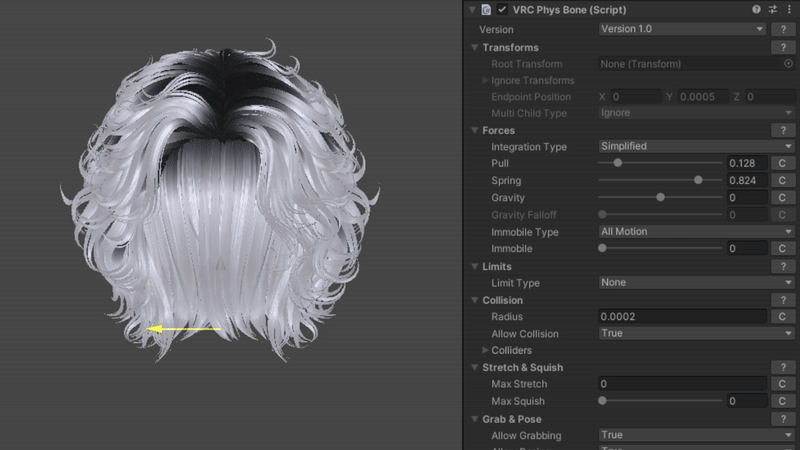Screen dimensions: 800x450
Task: Open the Root Transform object picker
Action: (x=788, y=64)
